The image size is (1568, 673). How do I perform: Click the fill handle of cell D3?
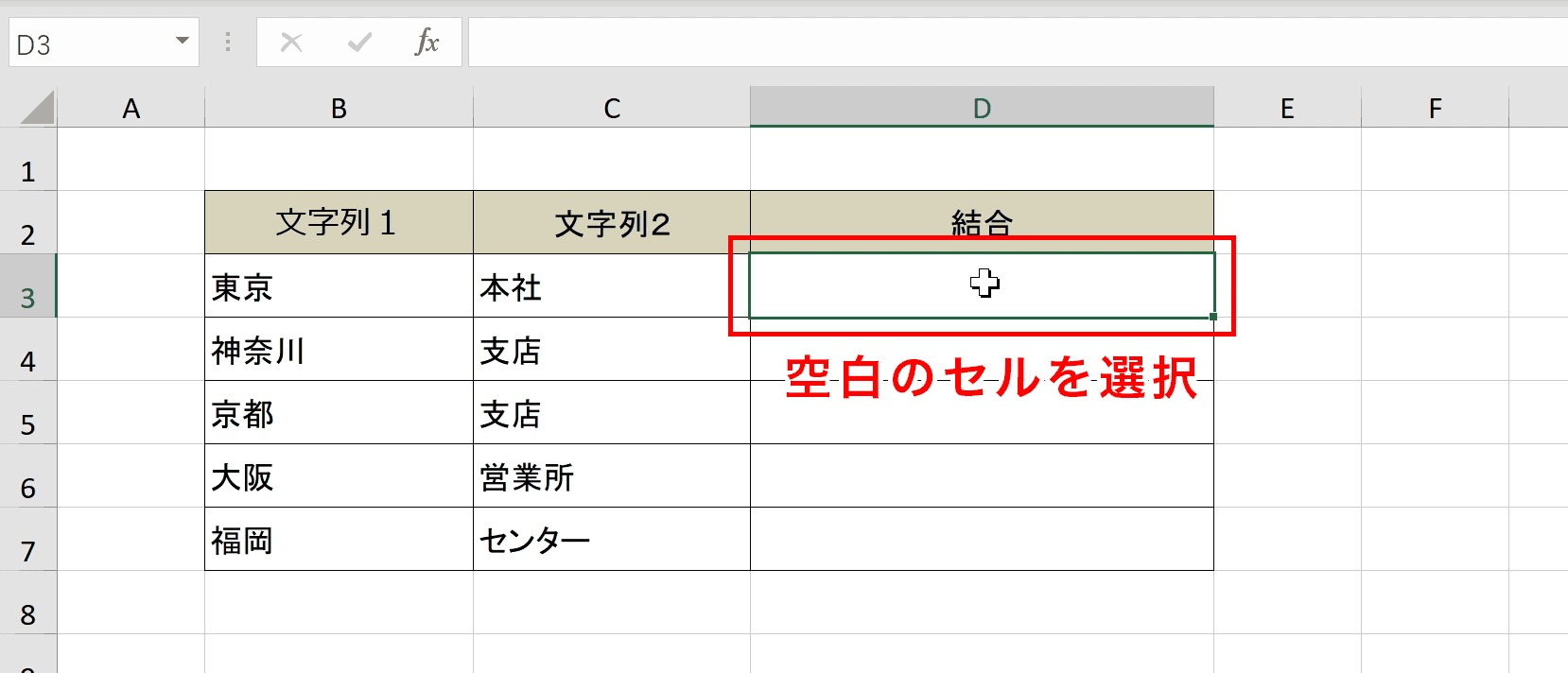point(1213,317)
